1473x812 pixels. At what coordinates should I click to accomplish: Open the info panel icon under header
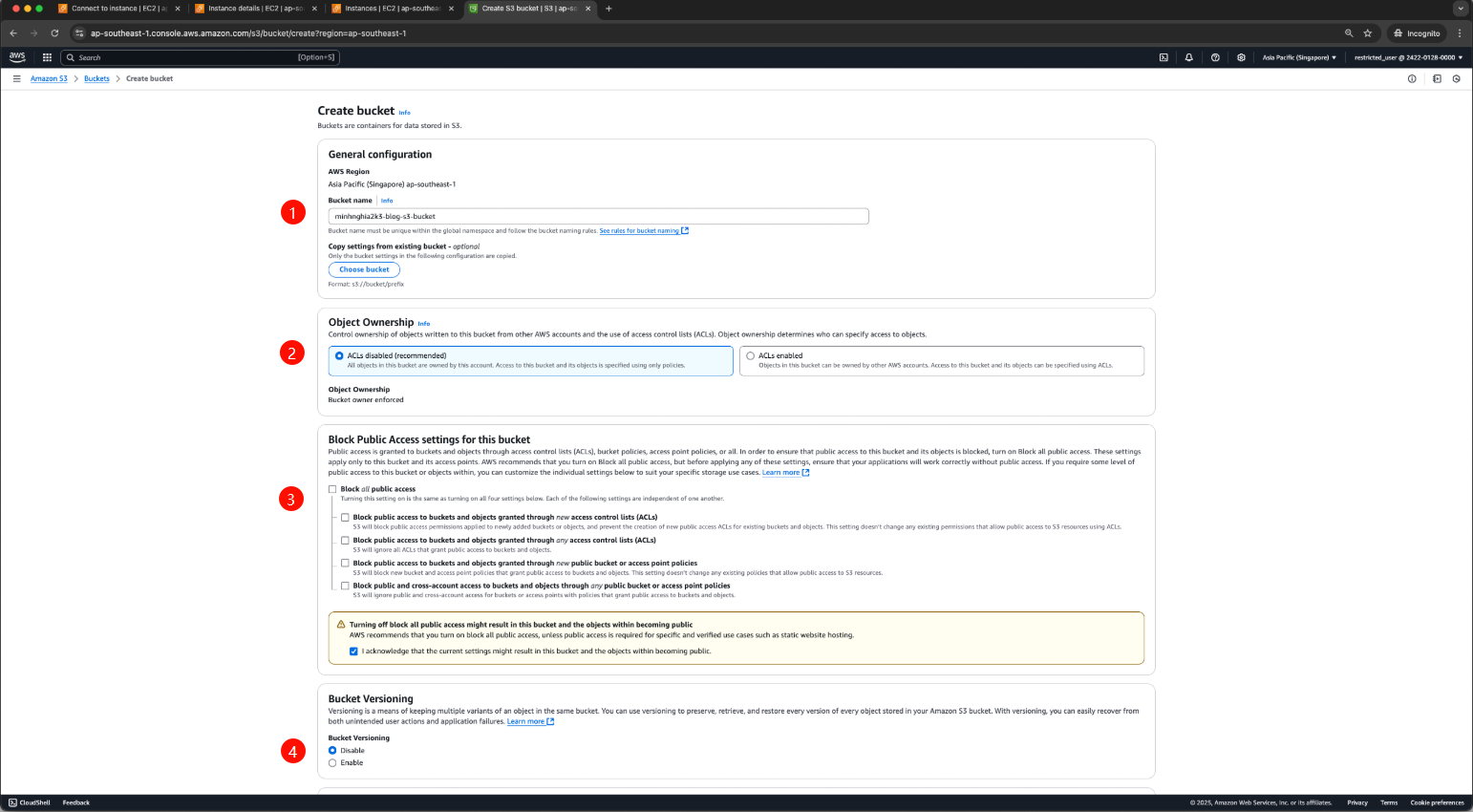point(1412,78)
